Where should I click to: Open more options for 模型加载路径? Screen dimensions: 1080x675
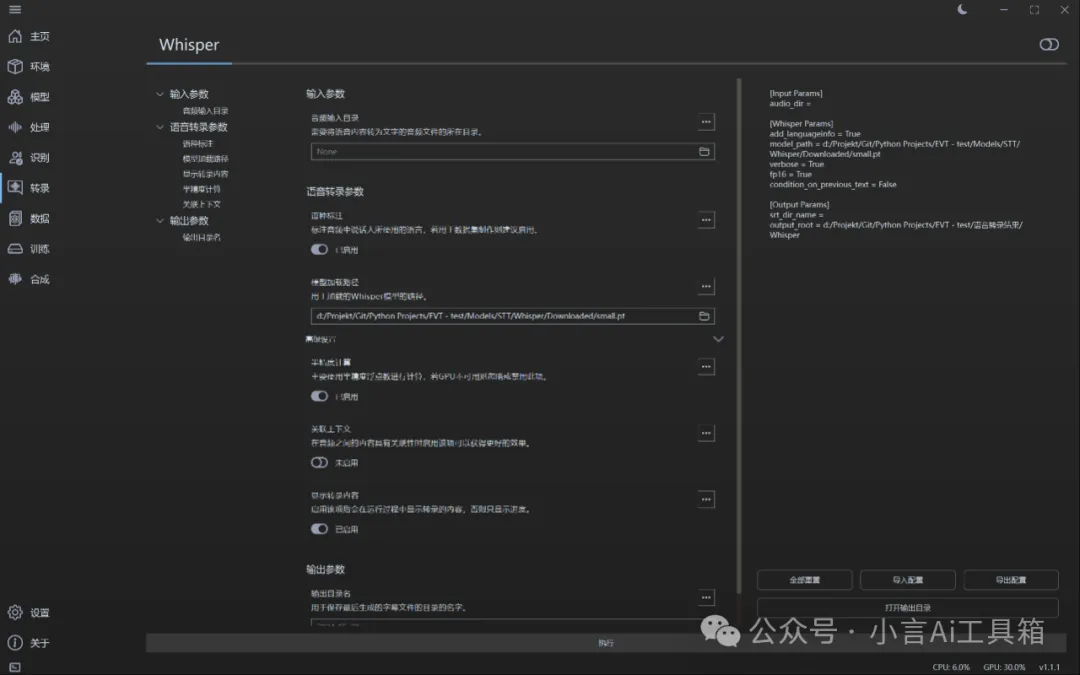pos(706,287)
